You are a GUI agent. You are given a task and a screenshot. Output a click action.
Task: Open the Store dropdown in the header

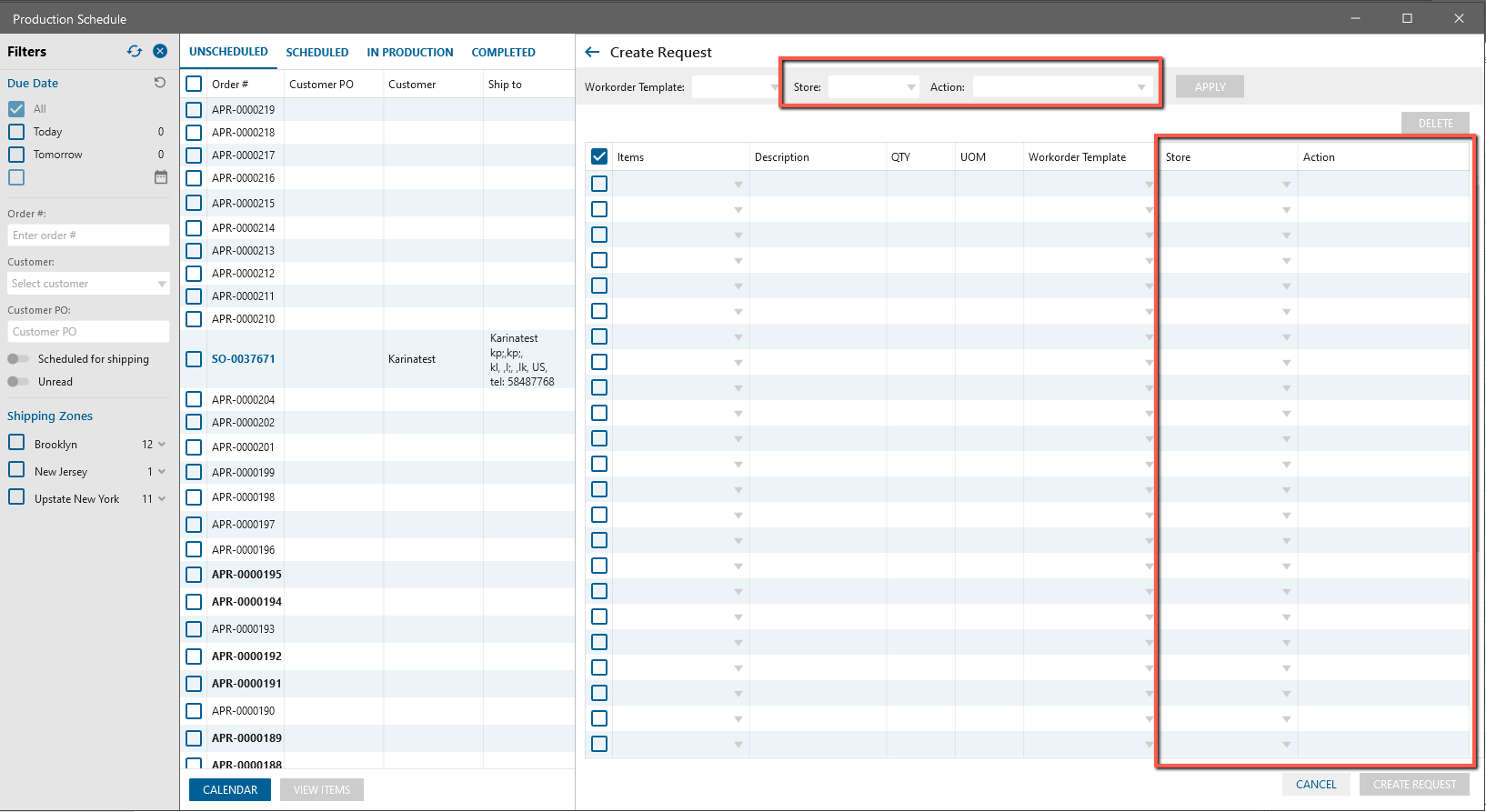pyautogui.click(x=873, y=87)
